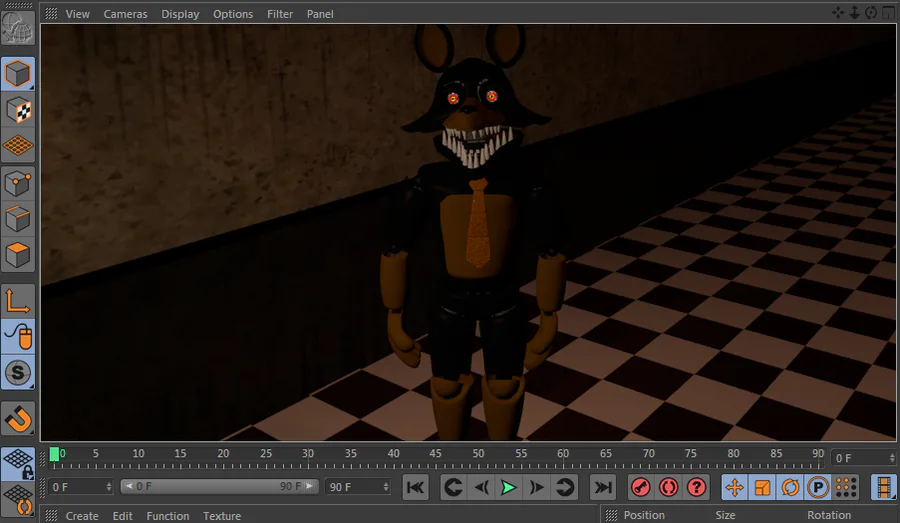The image size is (900, 523).
Task: Open the material manager Function menu
Action: (x=168, y=516)
